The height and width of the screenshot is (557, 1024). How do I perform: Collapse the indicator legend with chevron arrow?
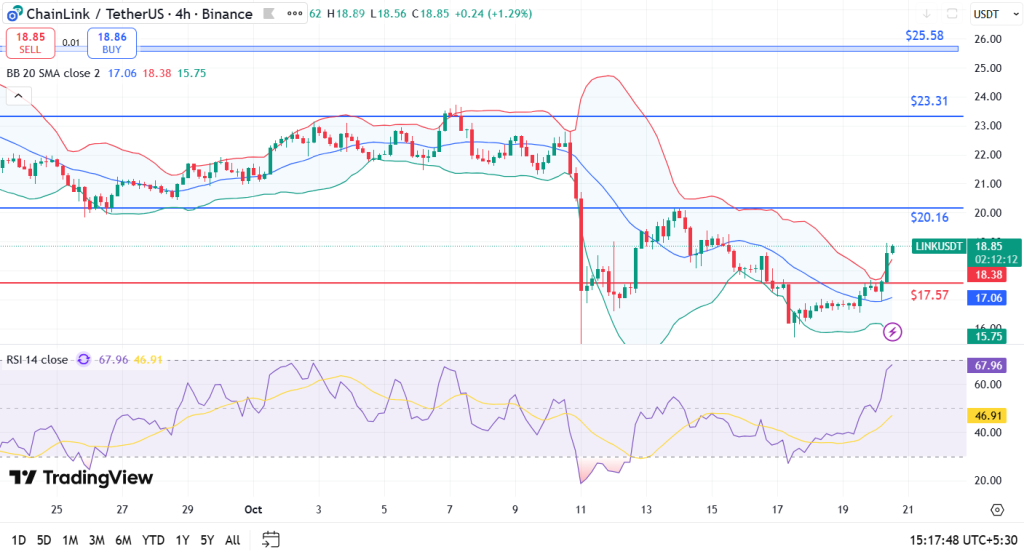18,95
